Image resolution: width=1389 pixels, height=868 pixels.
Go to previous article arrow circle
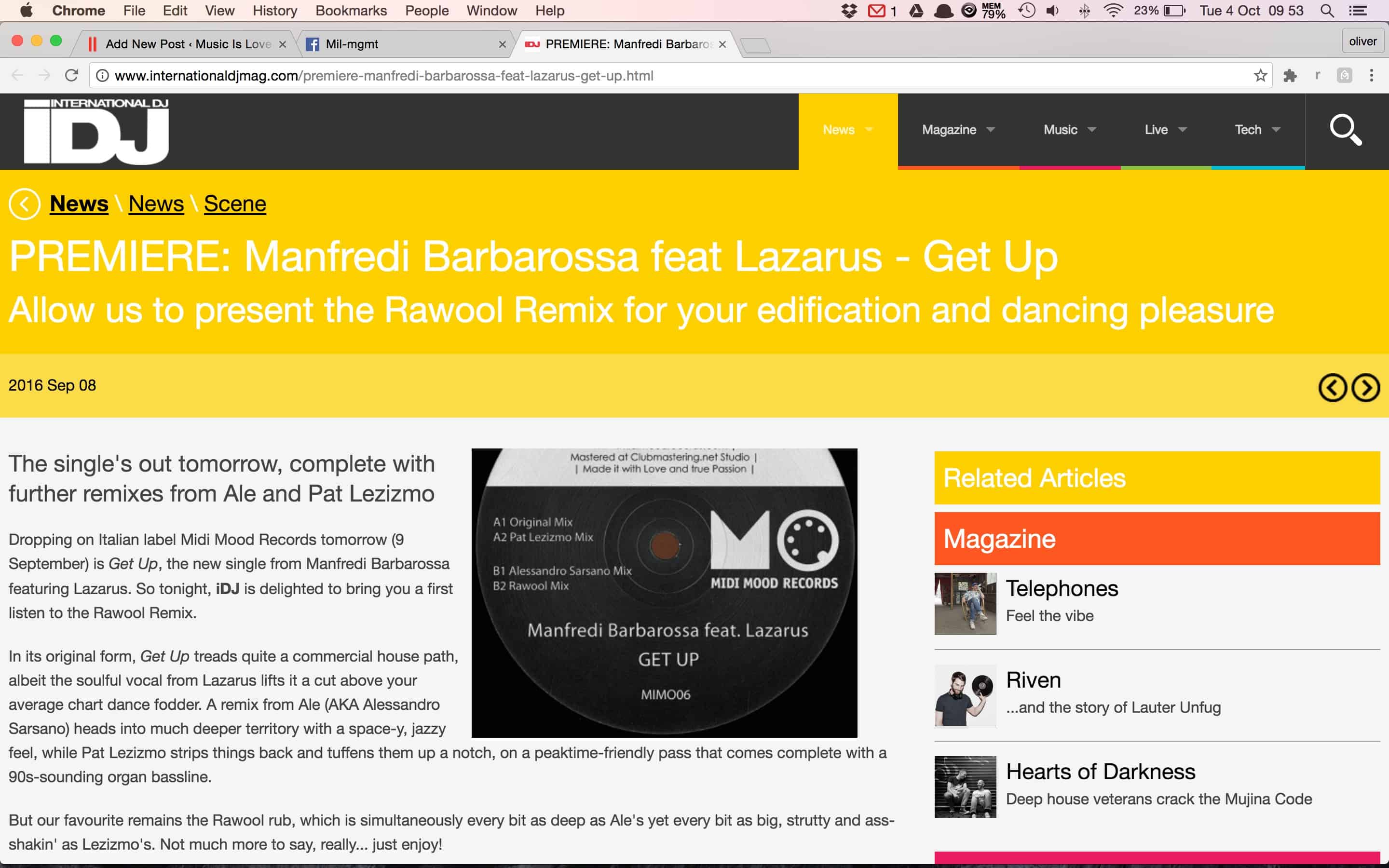[1332, 388]
